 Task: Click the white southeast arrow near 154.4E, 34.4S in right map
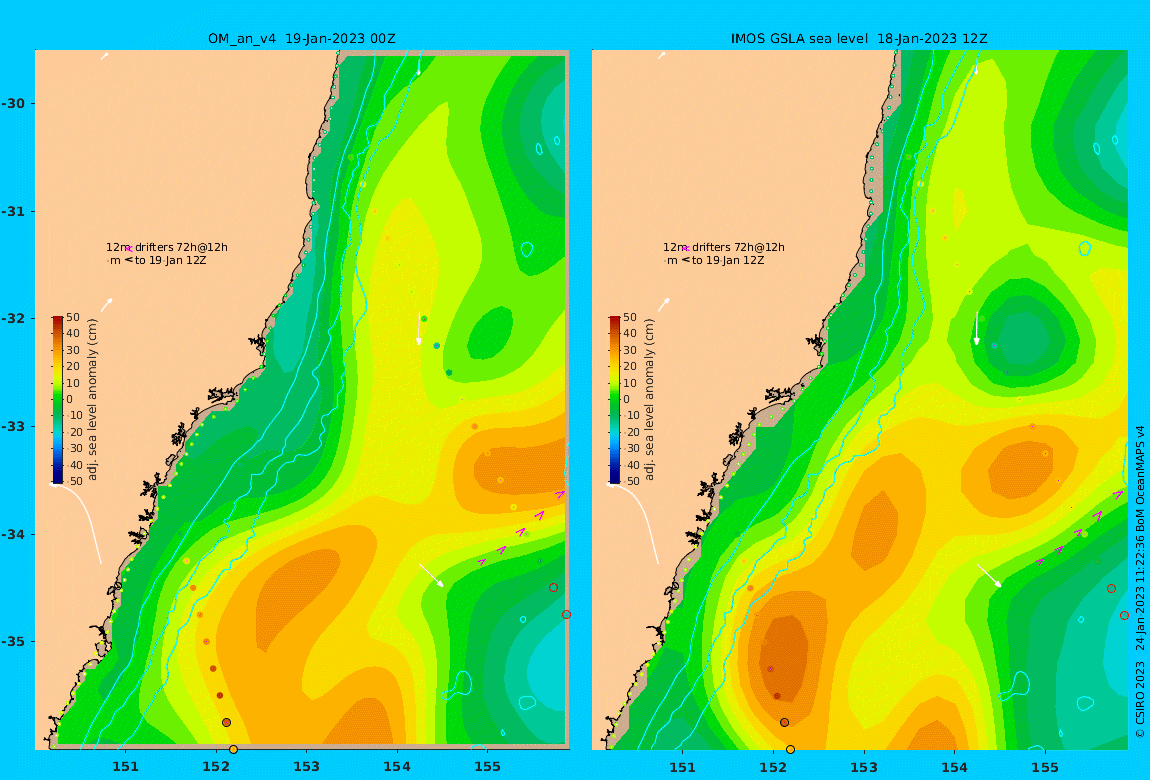[x=989, y=575]
